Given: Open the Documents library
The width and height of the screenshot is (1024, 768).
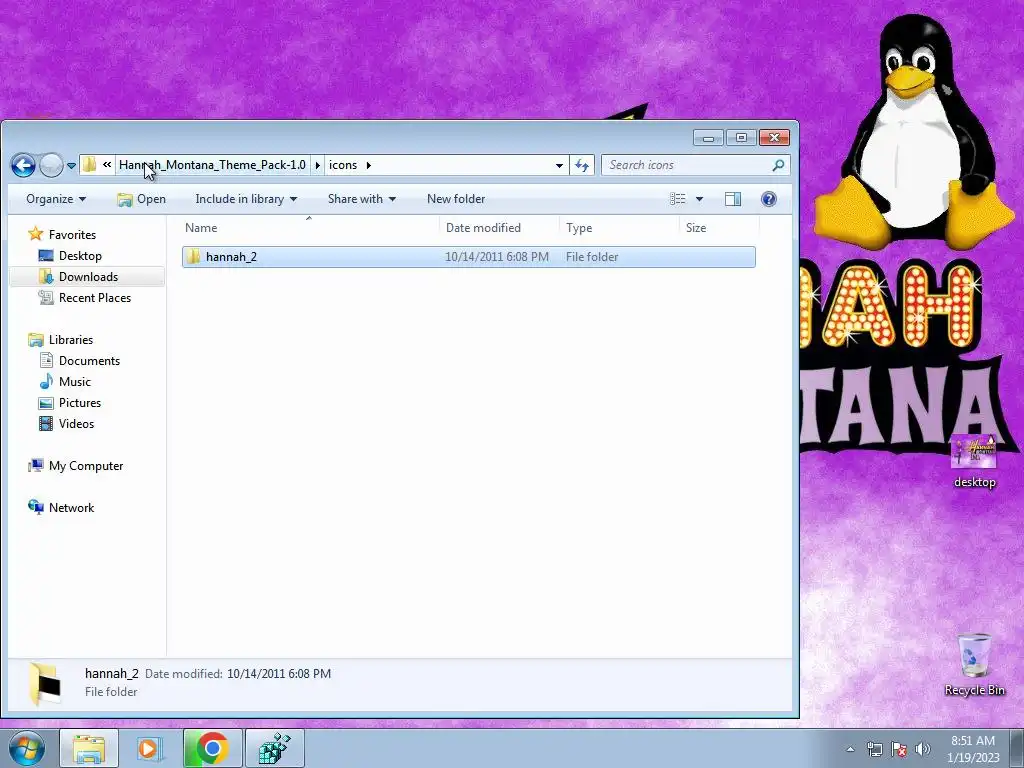Looking at the screenshot, I should [x=89, y=360].
